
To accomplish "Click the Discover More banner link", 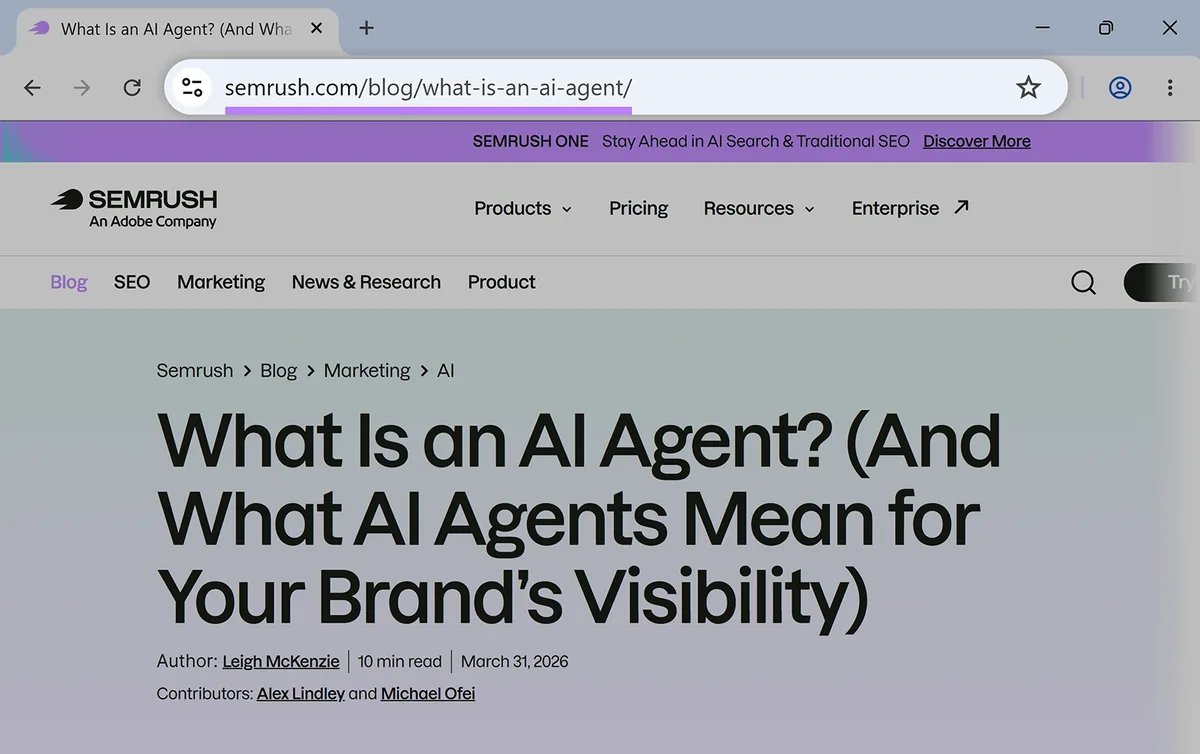I will click(x=977, y=141).
